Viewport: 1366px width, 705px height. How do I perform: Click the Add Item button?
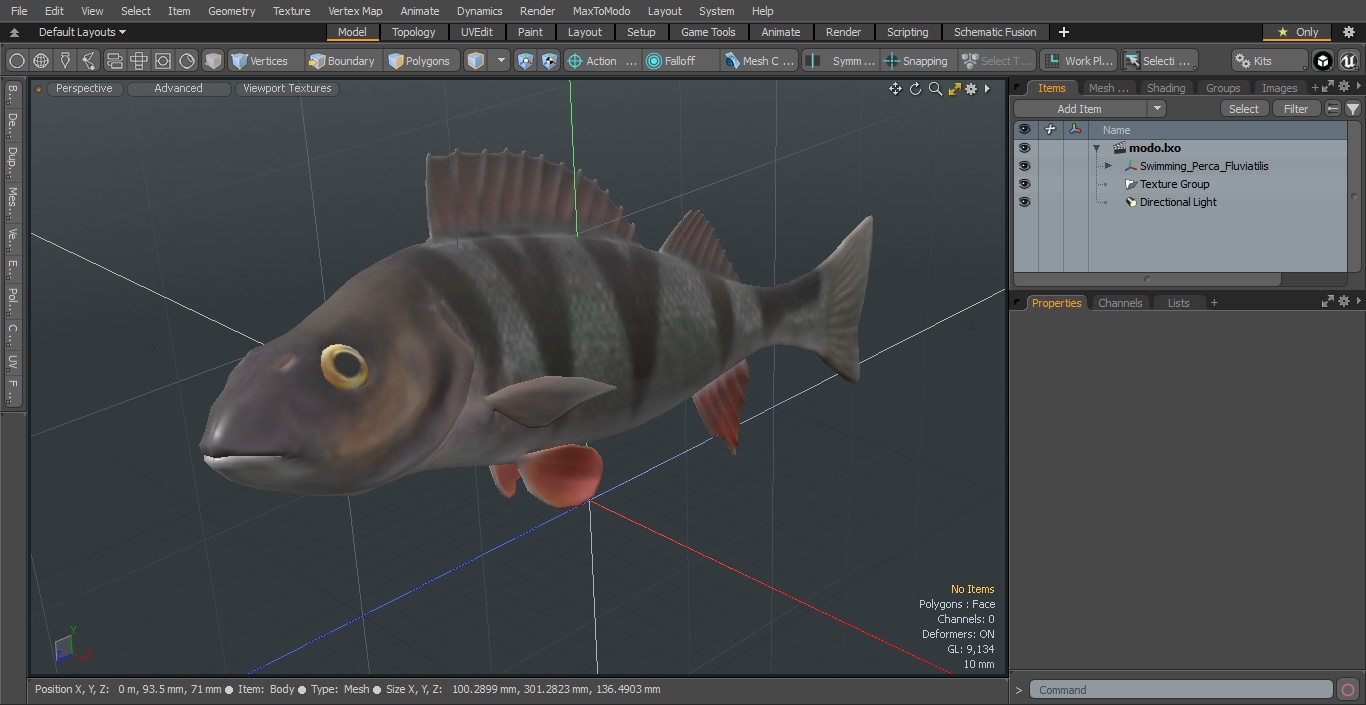[x=1080, y=109]
